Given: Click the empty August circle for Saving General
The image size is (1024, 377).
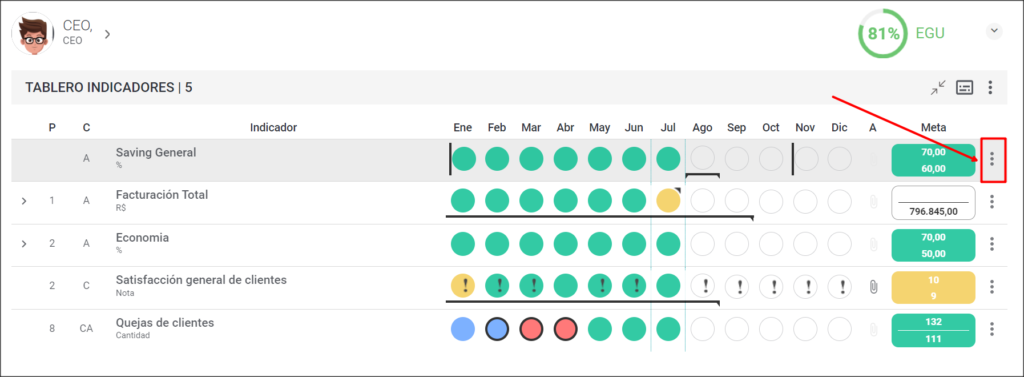Looking at the screenshot, I should pyautogui.click(x=703, y=159).
